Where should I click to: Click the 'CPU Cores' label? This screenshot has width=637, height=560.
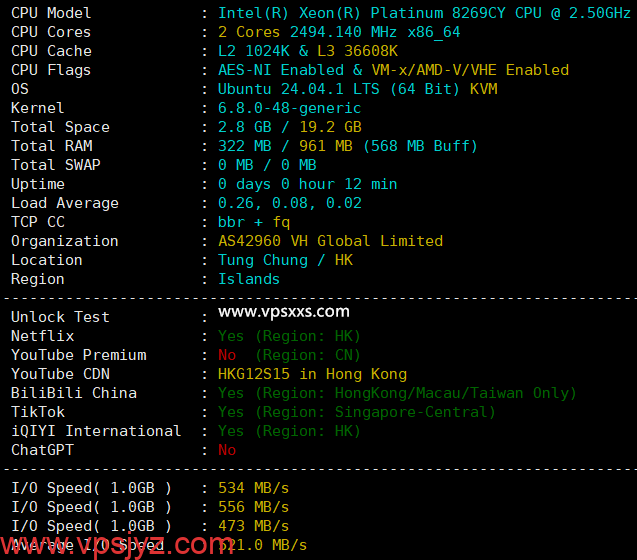(51, 32)
